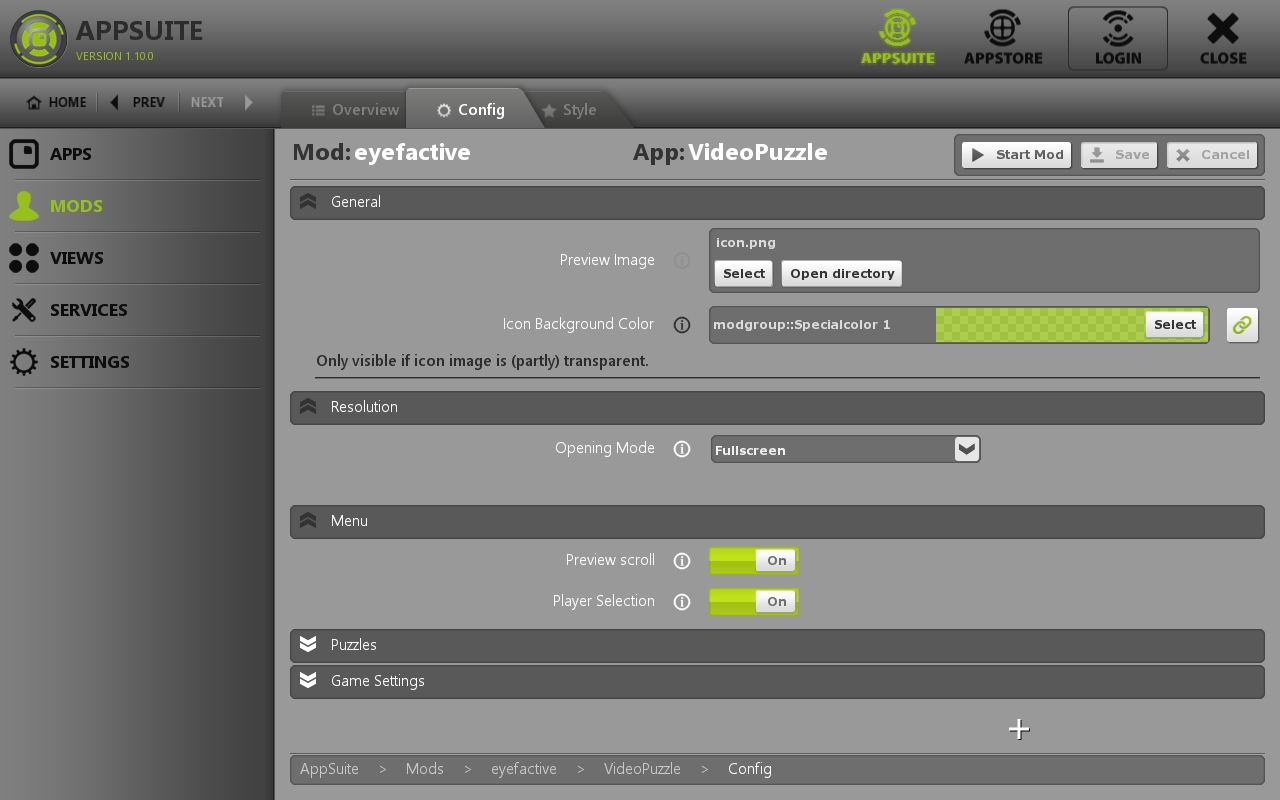The width and height of the screenshot is (1280, 800).
Task: Show info for Icon Background Color
Action: (x=682, y=325)
